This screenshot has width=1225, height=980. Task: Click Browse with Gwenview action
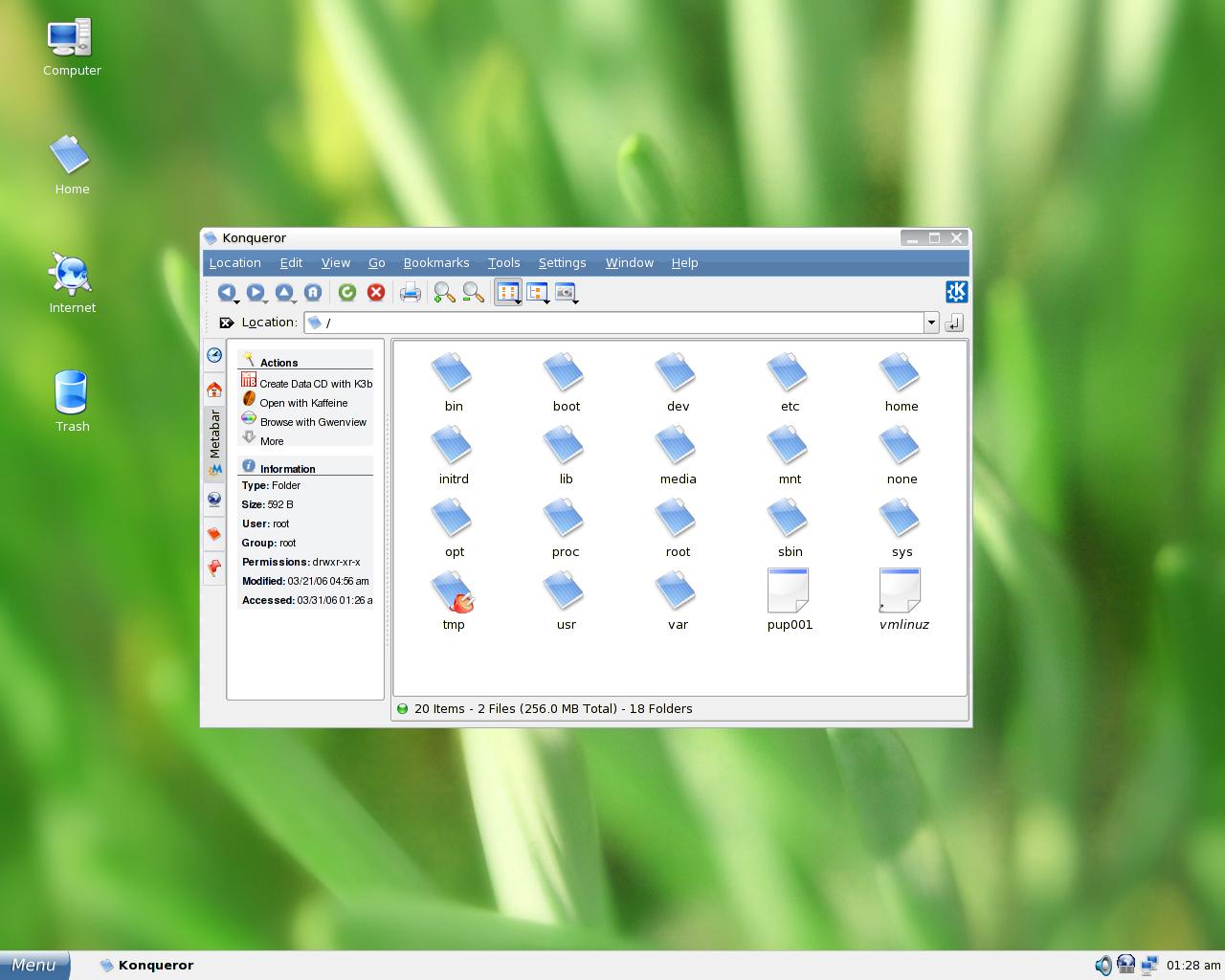coord(304,421)
